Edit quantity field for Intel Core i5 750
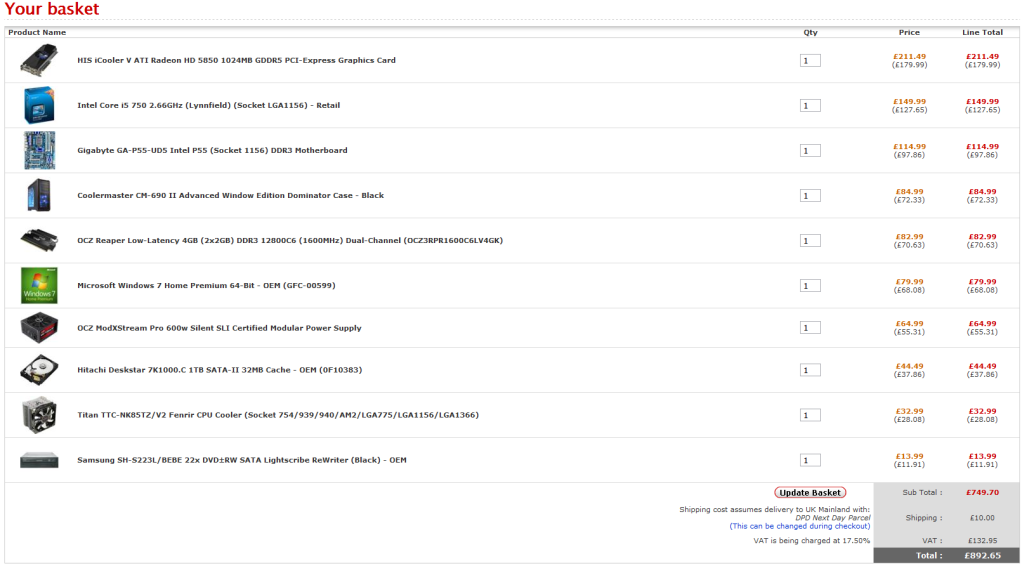This screenshot has height=566, width=1022. [x=810, y=106]
